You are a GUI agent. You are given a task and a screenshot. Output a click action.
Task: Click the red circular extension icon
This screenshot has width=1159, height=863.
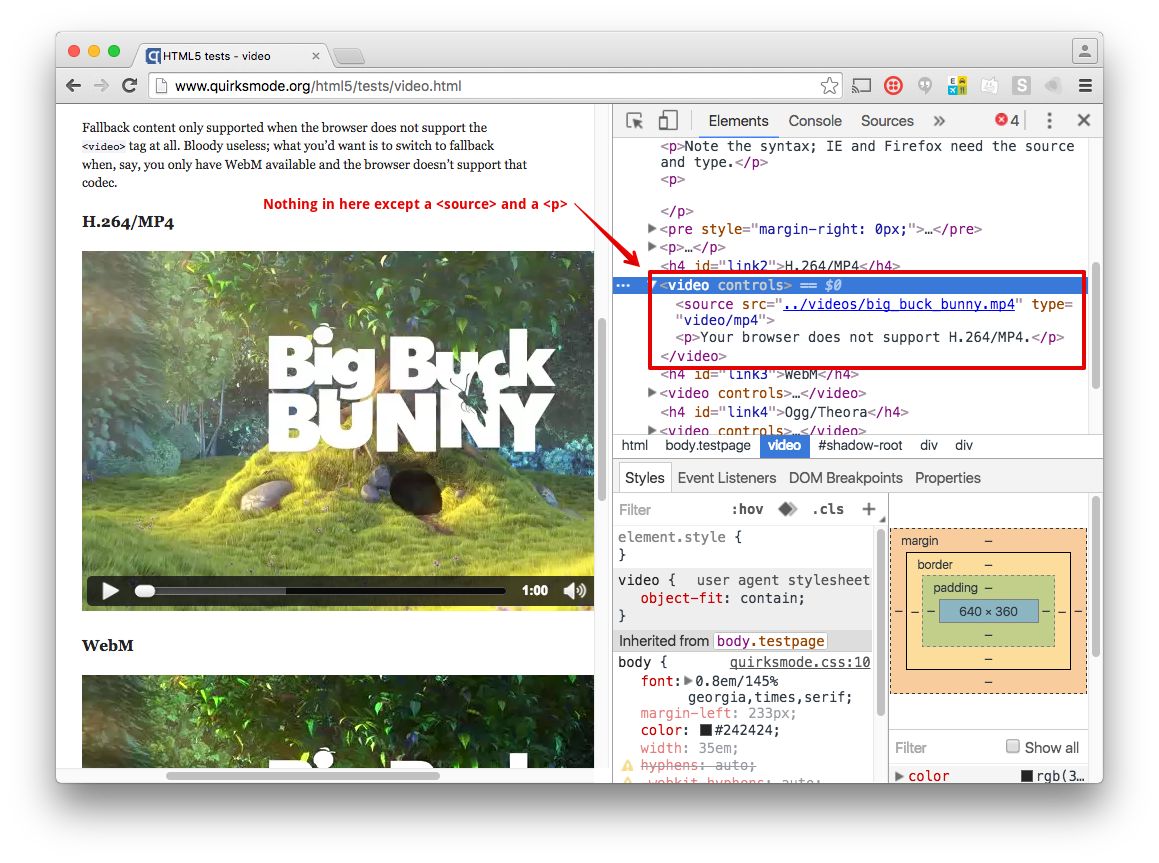point(893,86)
